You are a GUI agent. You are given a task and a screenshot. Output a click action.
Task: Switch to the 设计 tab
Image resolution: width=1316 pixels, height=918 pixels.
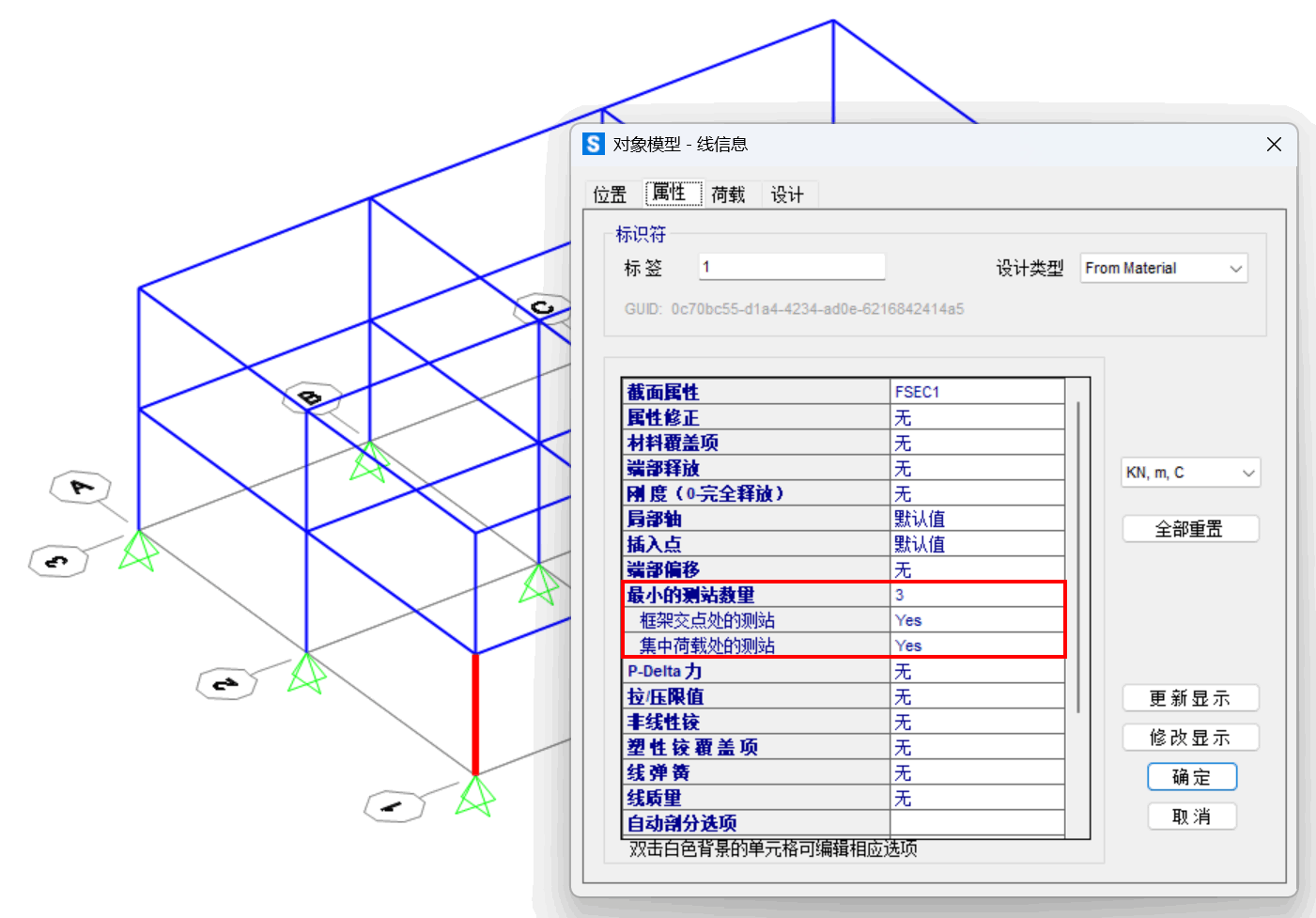click(x=787, y=194)
